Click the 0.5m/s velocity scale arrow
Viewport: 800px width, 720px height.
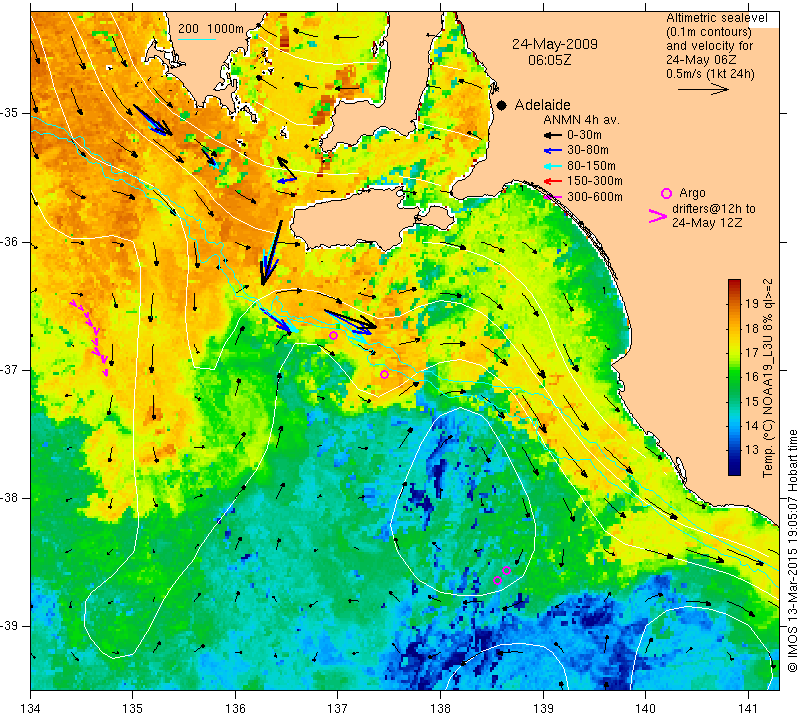coord(703,89)
